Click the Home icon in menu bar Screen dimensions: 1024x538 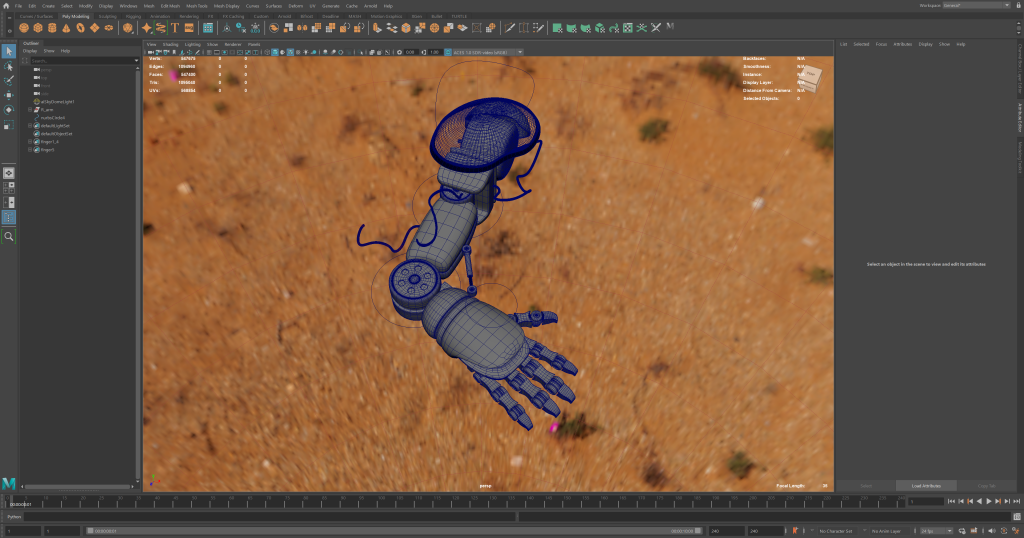click(5, 6)
